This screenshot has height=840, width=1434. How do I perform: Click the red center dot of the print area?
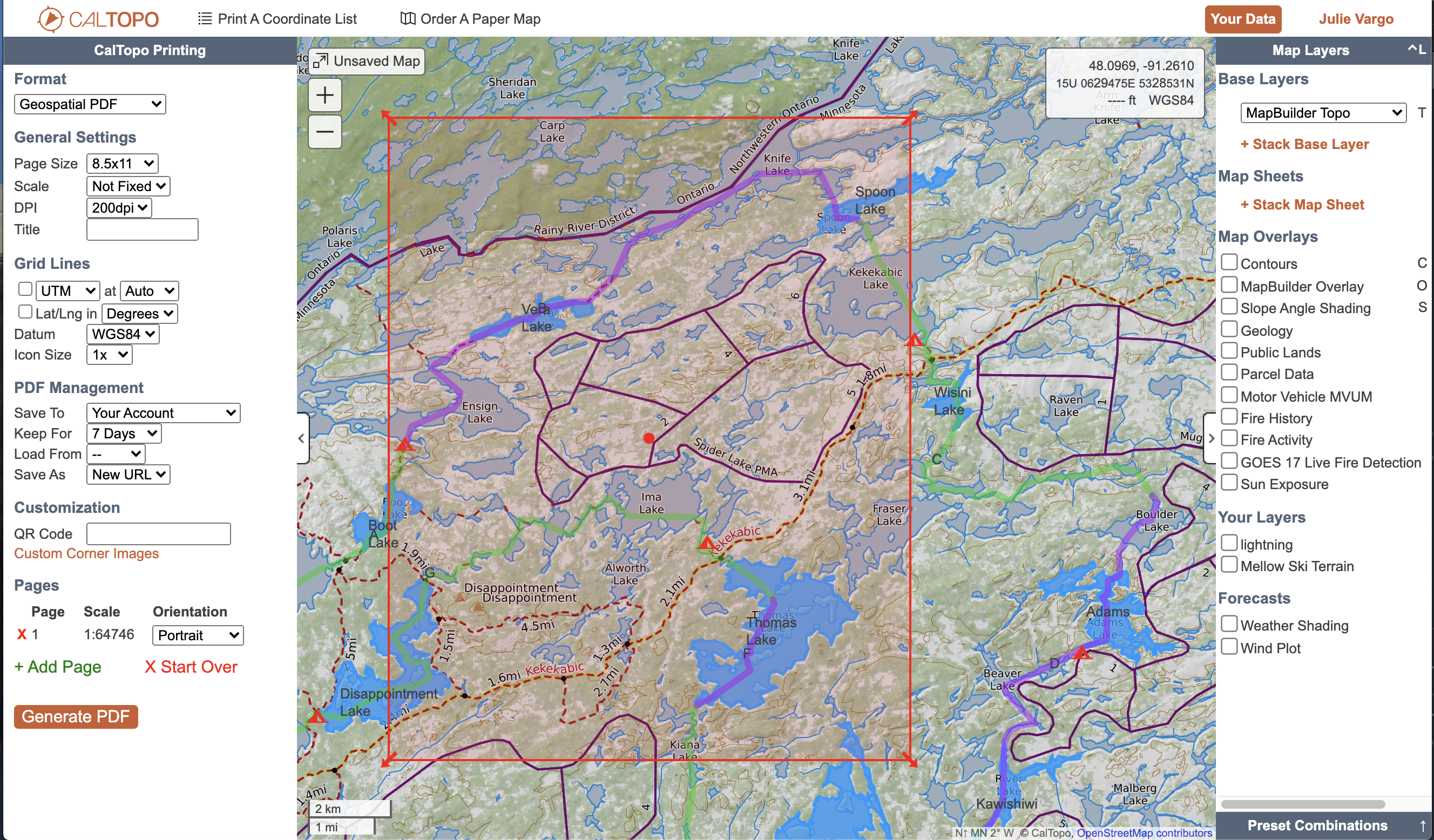tap(649, 438)
